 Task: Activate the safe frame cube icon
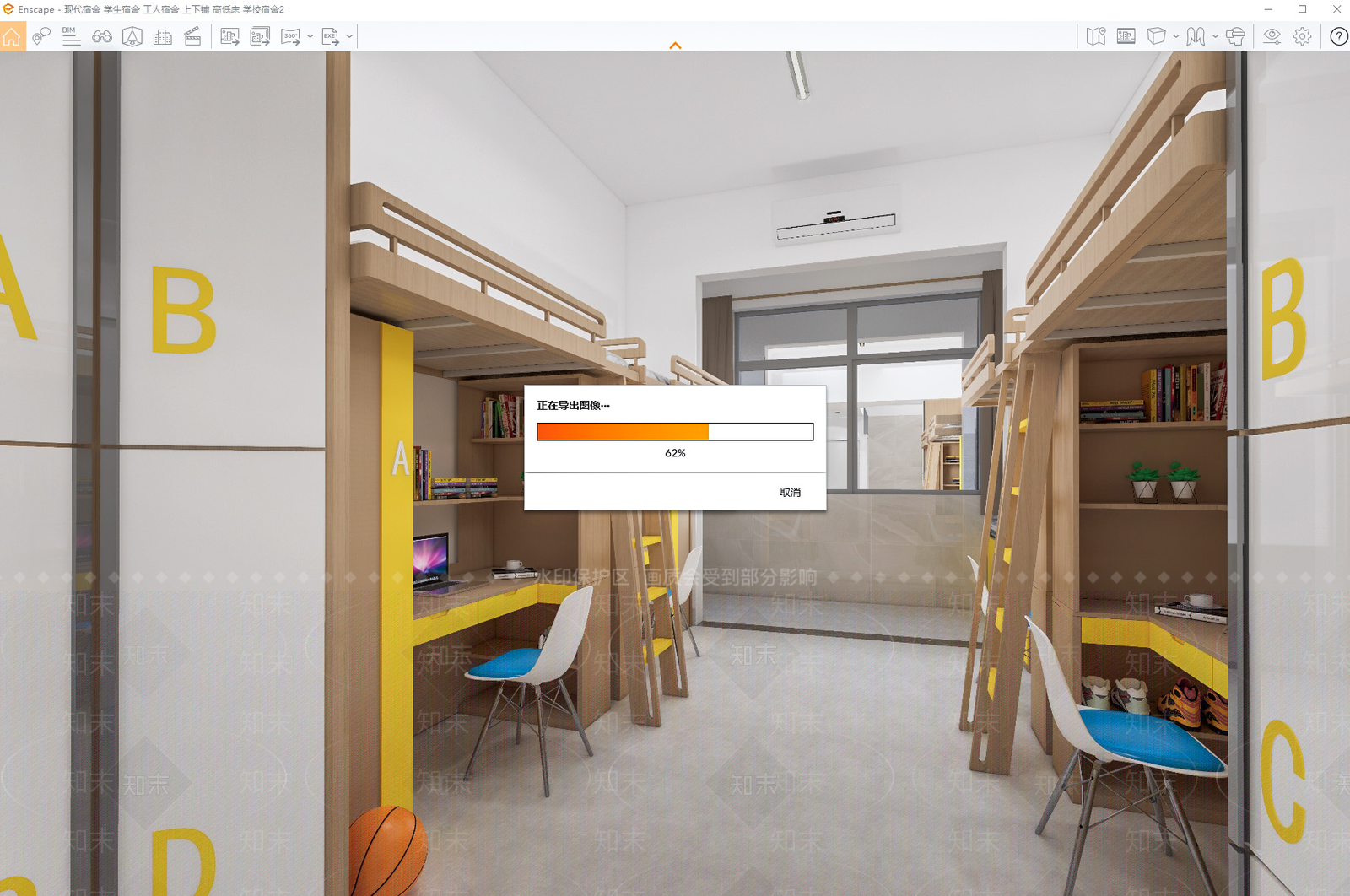(x=132, y=36)
